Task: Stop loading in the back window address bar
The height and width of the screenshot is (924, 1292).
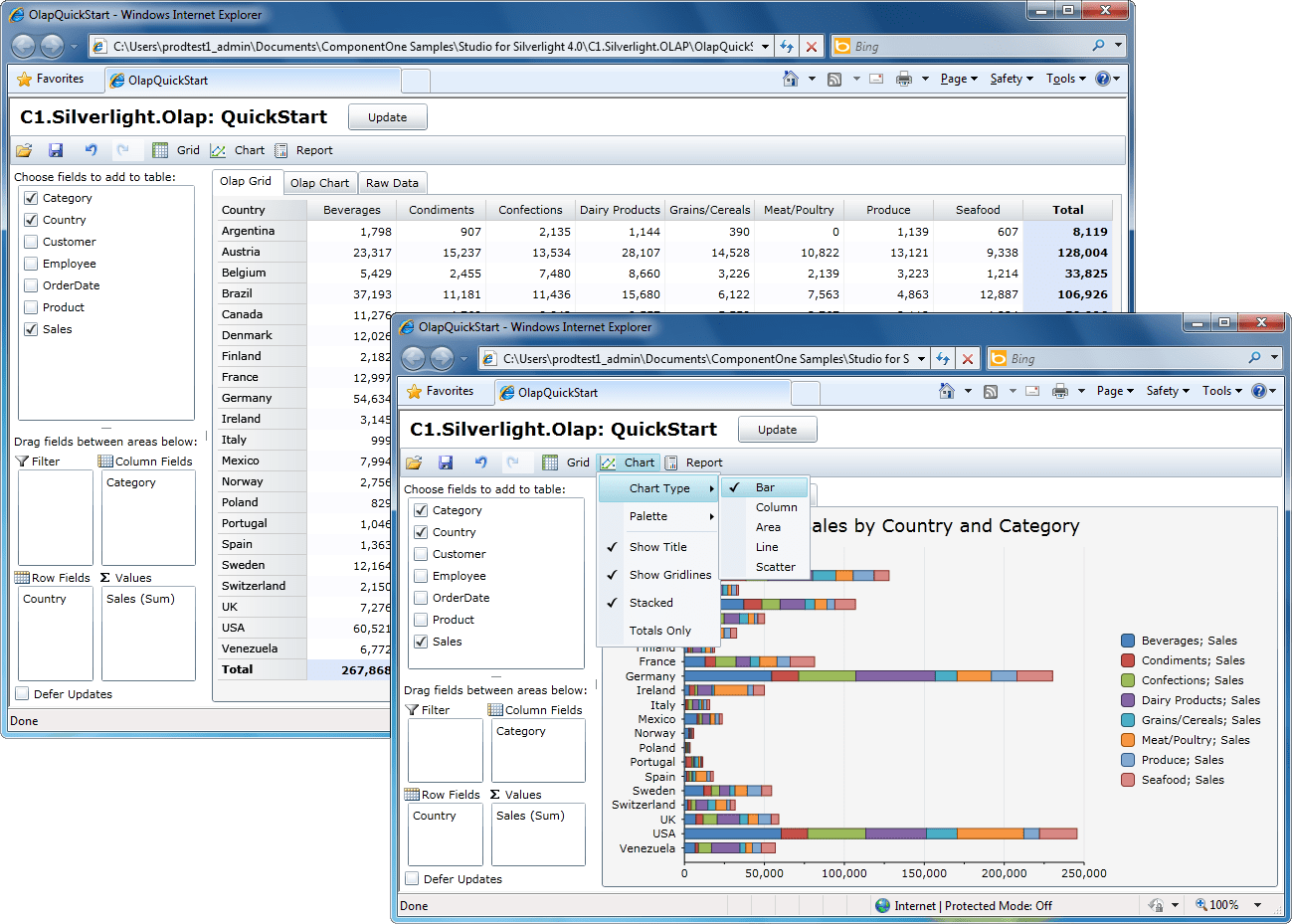Action: 812,46
